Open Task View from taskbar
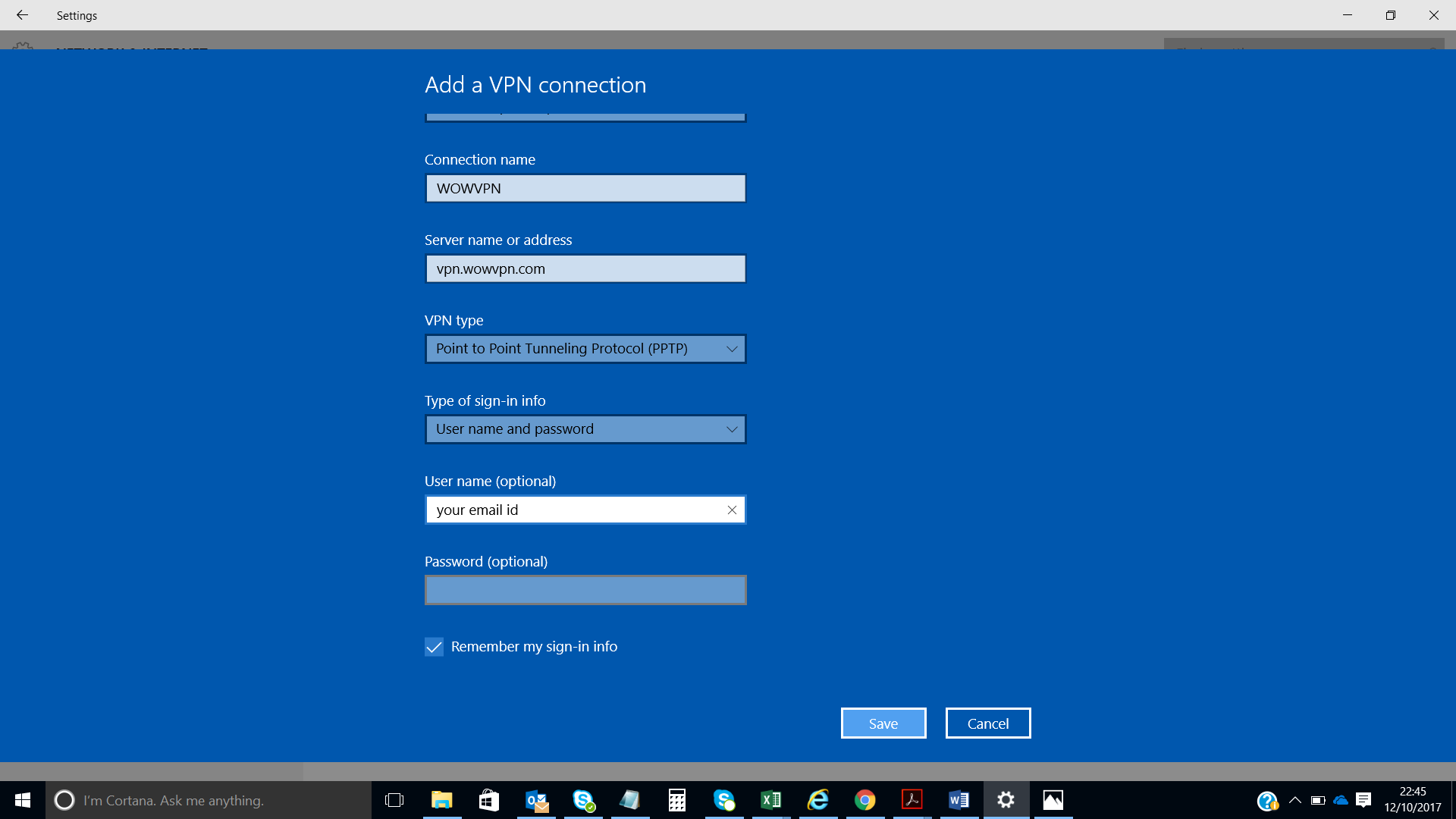This screenshot has height=819, width=1456. pyautogui.click(x=394, y=800)
